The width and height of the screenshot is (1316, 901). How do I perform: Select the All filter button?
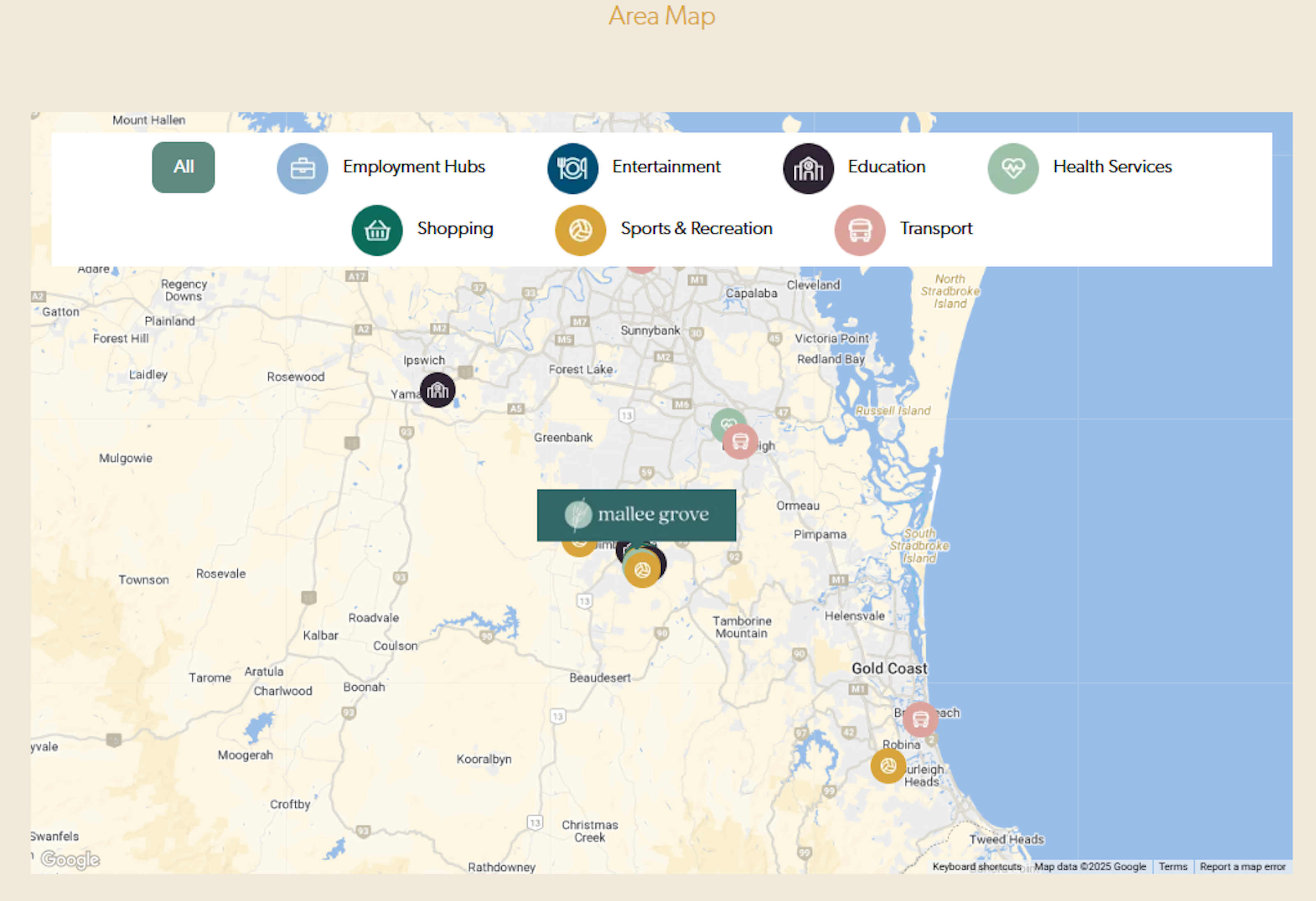(x=183, y=167)
